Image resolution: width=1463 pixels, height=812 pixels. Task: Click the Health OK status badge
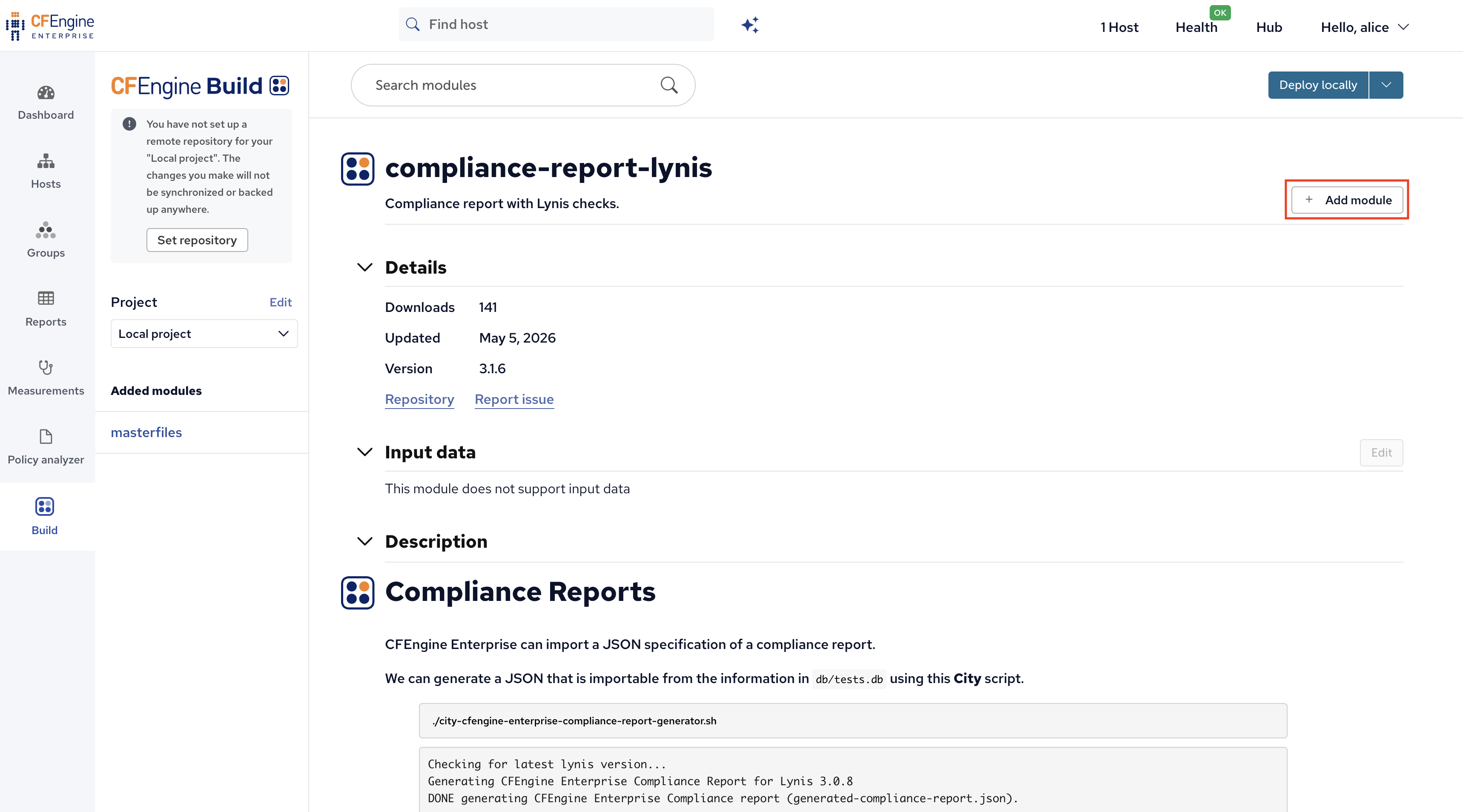click(1220, 12)
